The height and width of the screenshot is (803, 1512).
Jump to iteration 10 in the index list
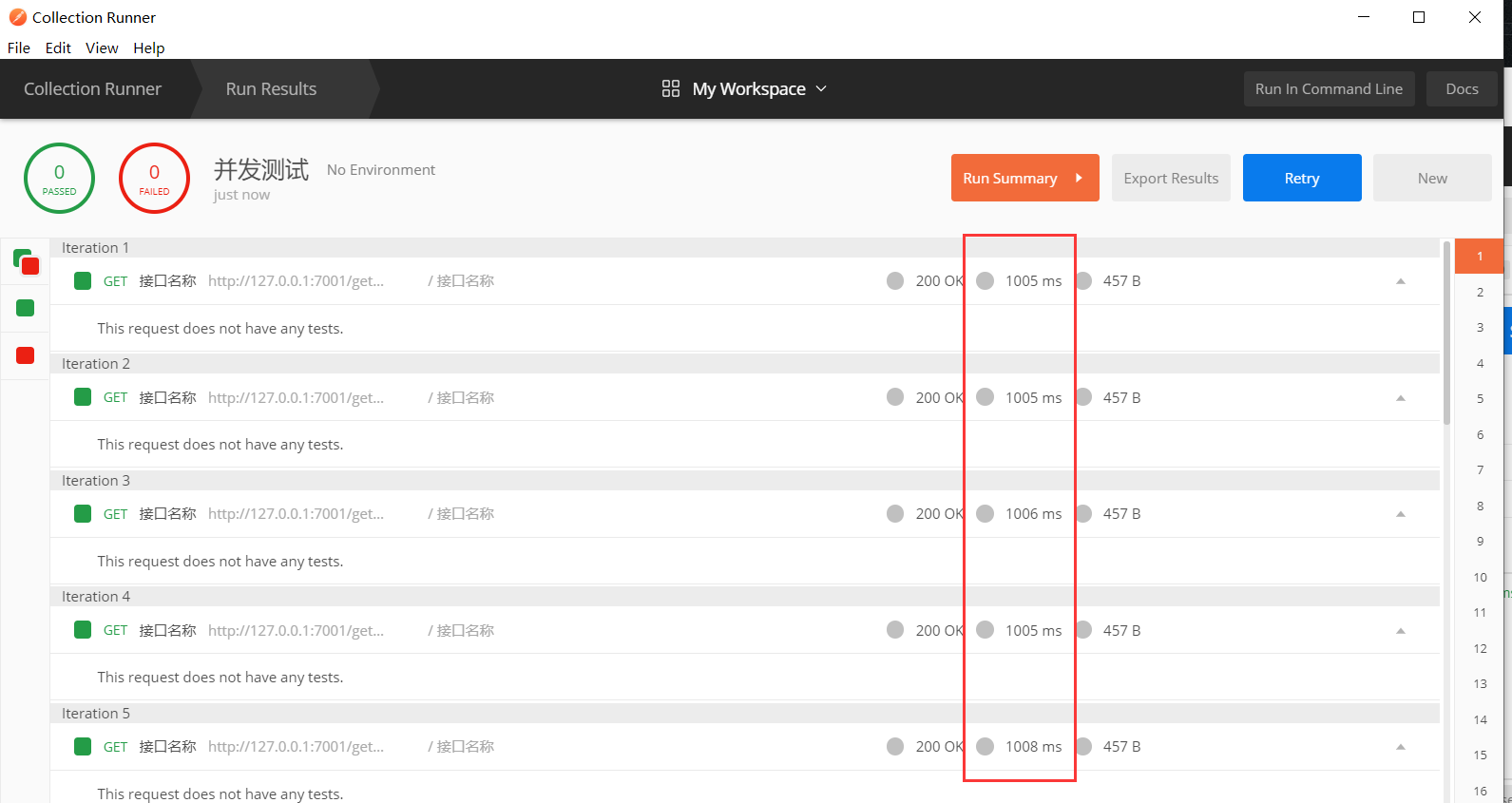click(x=1479, y=577)
